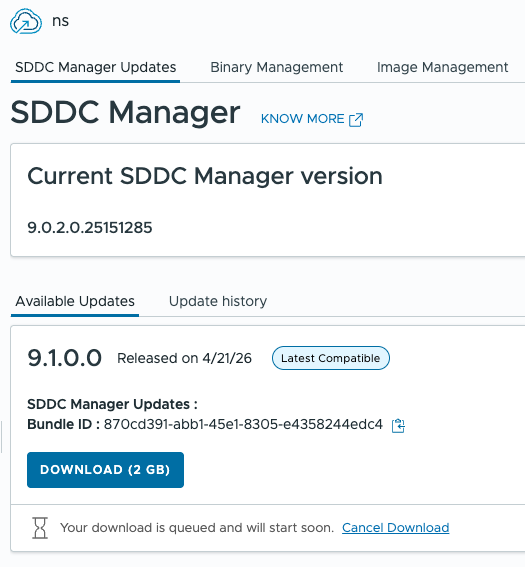Follow the KNOW MORE link
The image size is (525, 567).
(312, 119)
